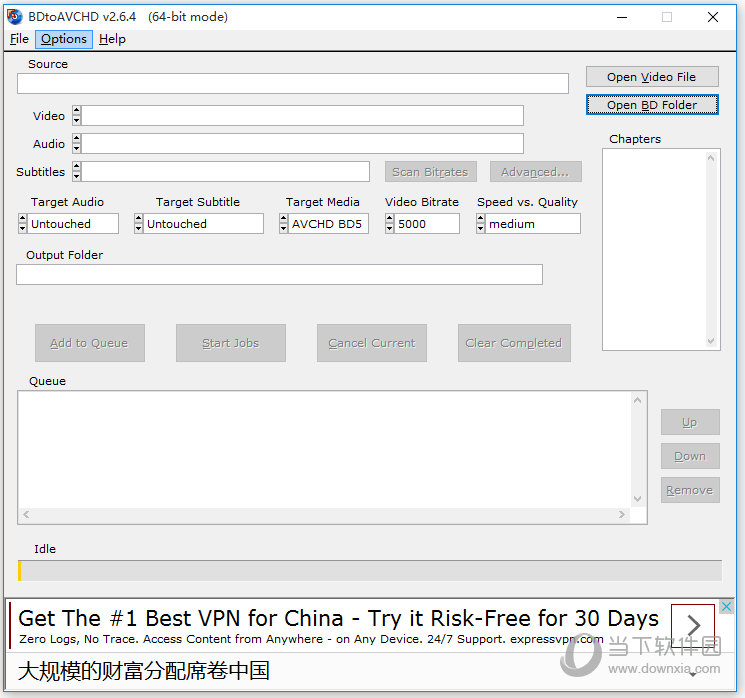Click the Scan Bitrates button
This screenshot has width=745, height=698.
tap(430, 172)
